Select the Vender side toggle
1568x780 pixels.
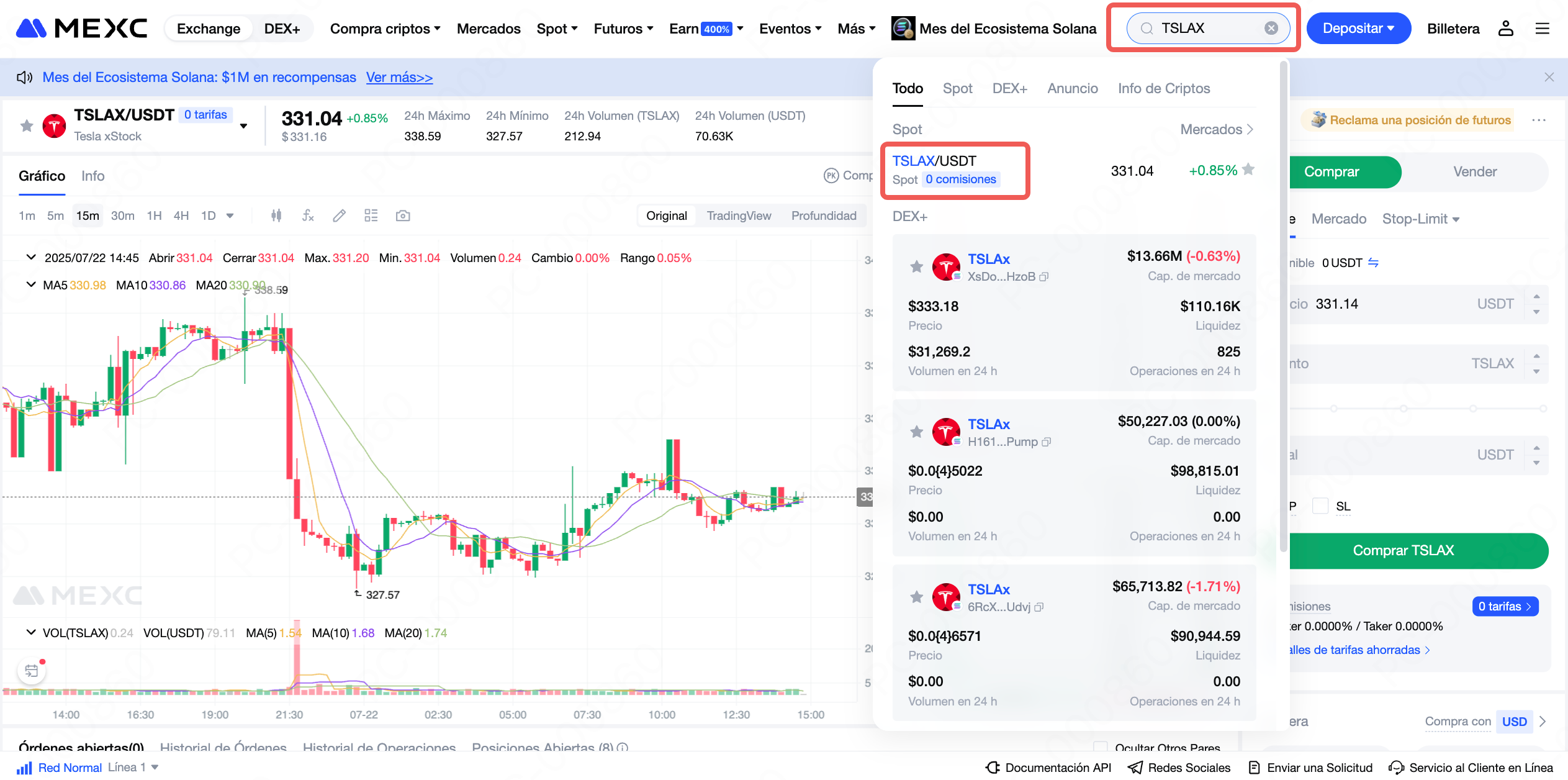(x=1475, y=172)
